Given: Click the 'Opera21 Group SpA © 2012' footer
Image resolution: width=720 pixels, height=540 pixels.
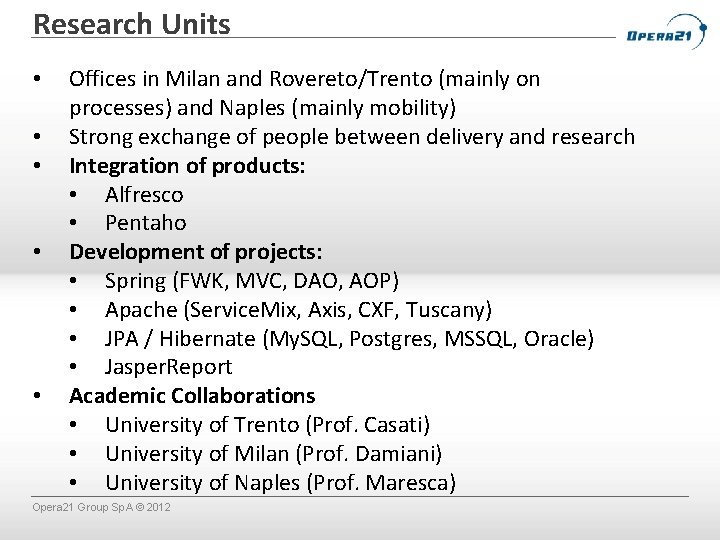Looking at the screenshot, I should pyautogui.click(x=101, y=507).
